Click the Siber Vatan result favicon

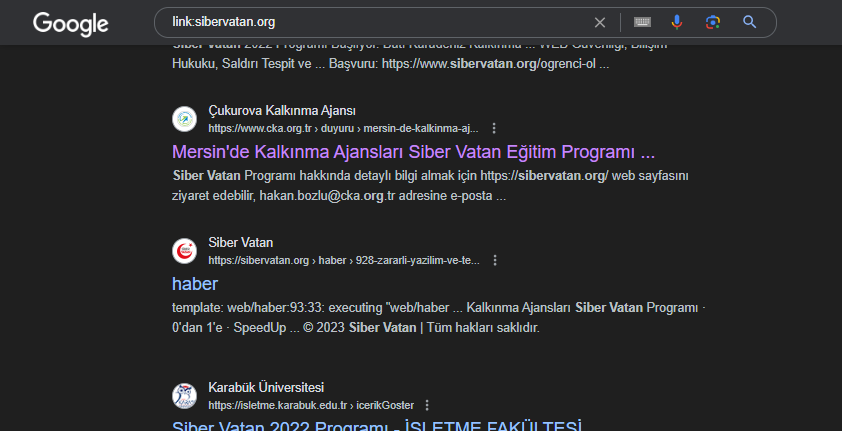point(184,250)
